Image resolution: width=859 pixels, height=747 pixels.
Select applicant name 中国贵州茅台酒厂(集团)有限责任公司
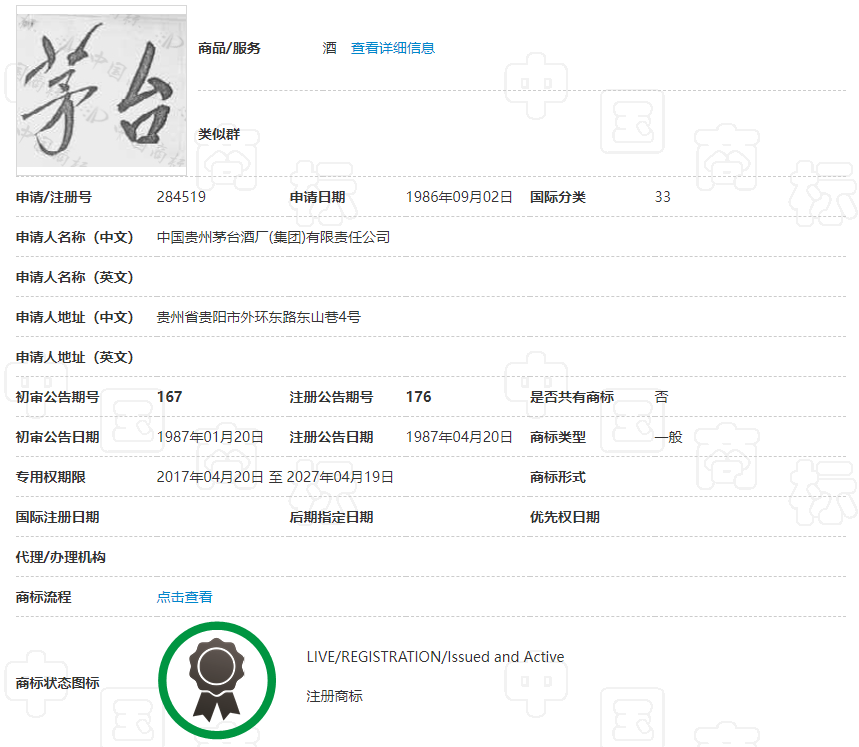click(273, 237)
